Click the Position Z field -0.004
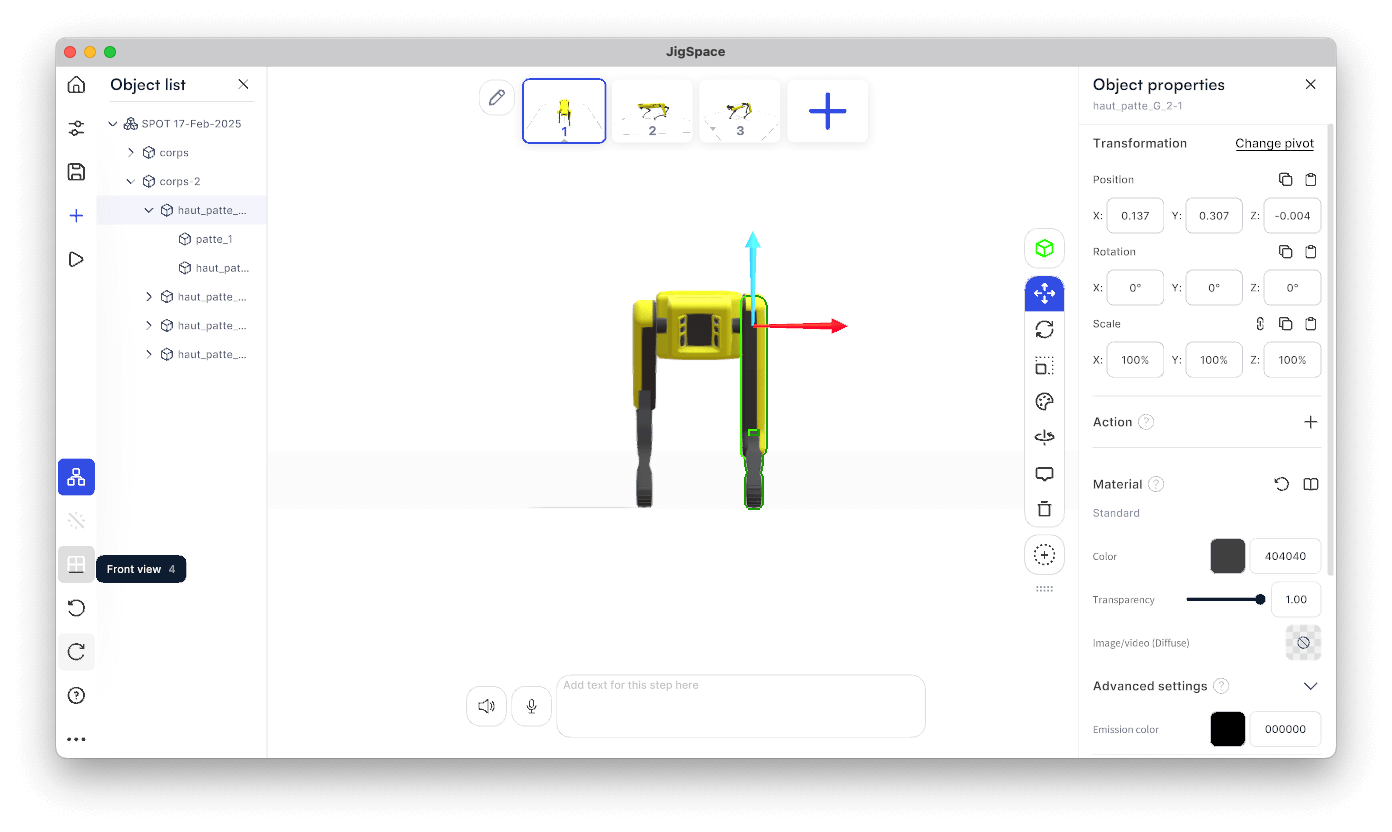This screenshot has width=1392, height=832. click(1293, 215)
